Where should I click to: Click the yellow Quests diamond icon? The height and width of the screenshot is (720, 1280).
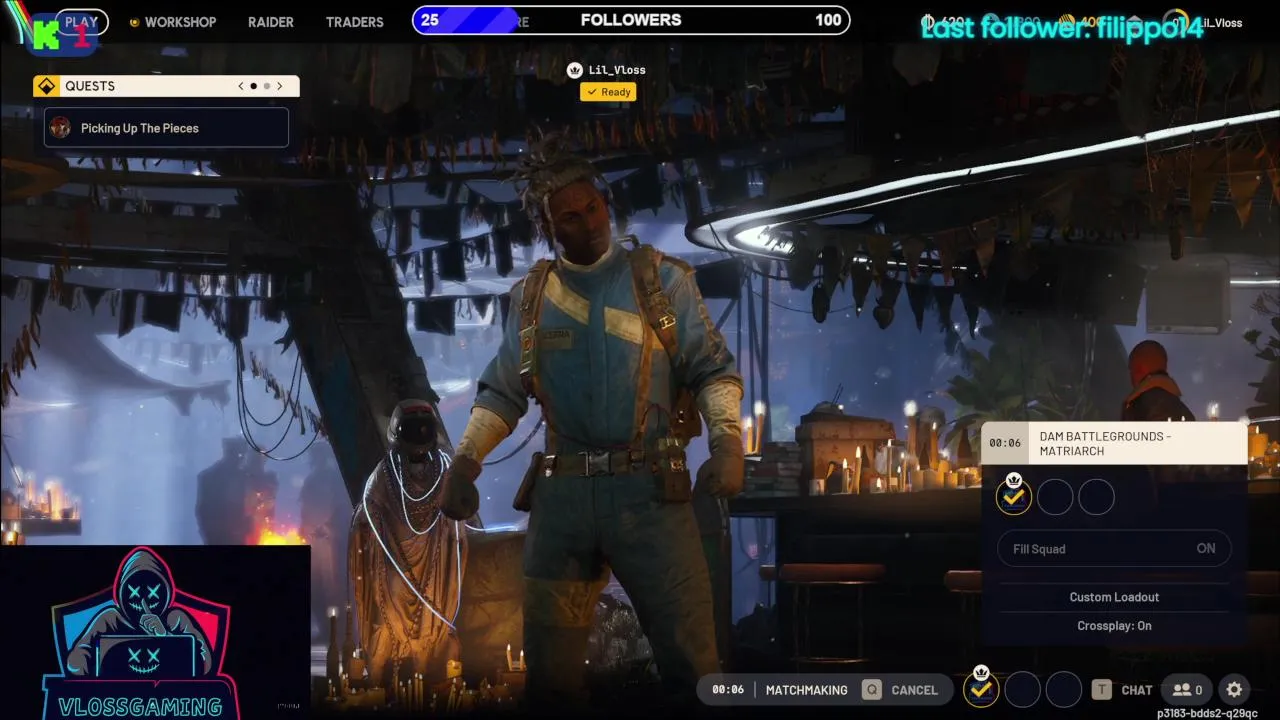[46, 86]
